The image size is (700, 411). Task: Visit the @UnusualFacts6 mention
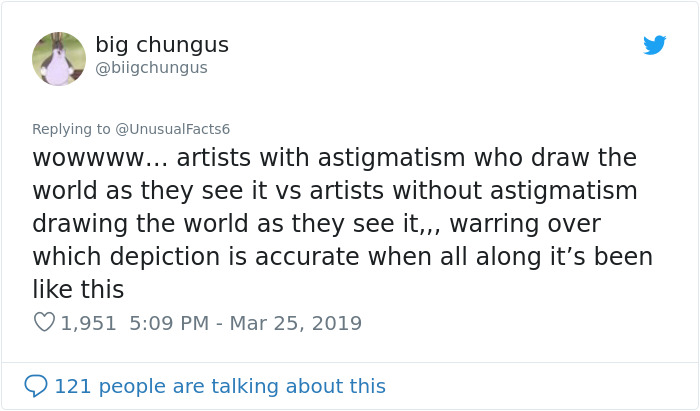pos(173,129)
